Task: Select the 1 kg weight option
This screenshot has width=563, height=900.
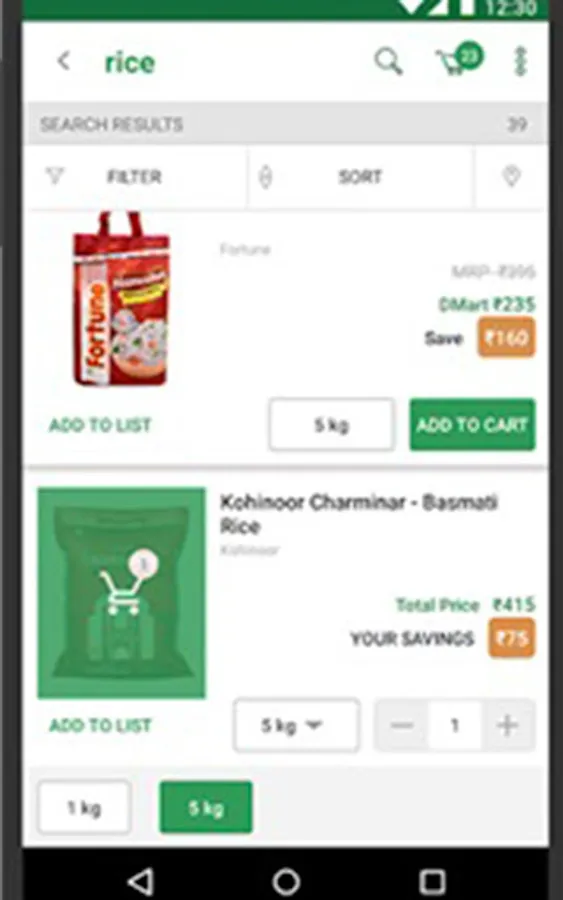Action: click(x=84, y=808)
